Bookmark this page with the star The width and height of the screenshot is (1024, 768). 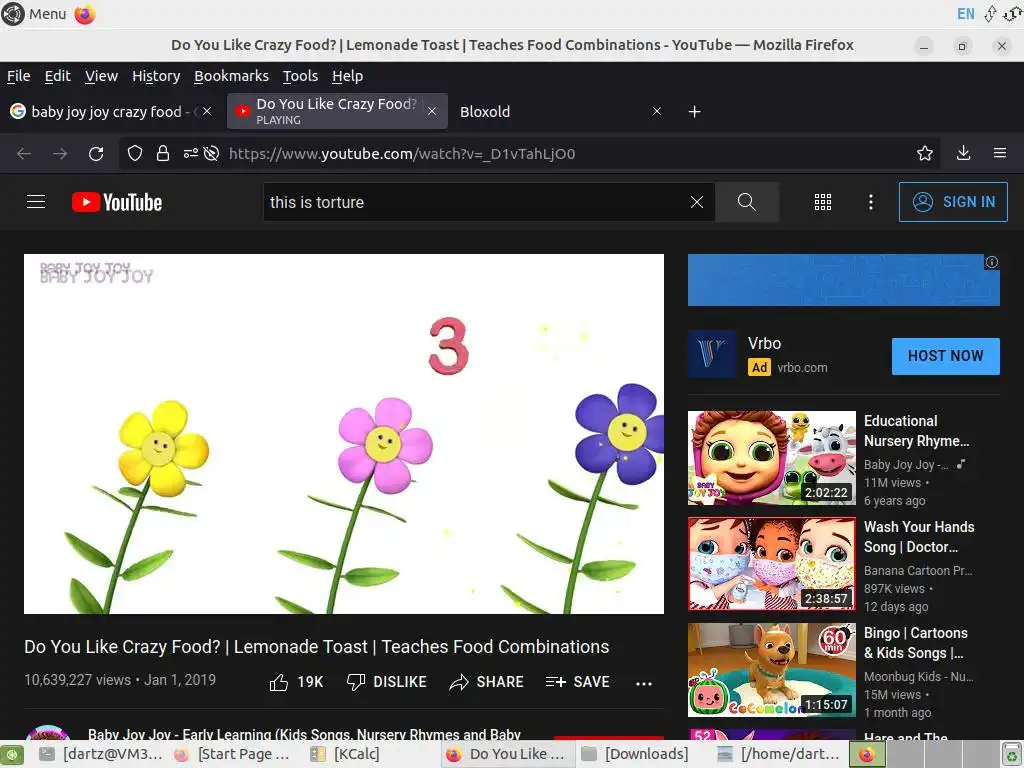925,153
